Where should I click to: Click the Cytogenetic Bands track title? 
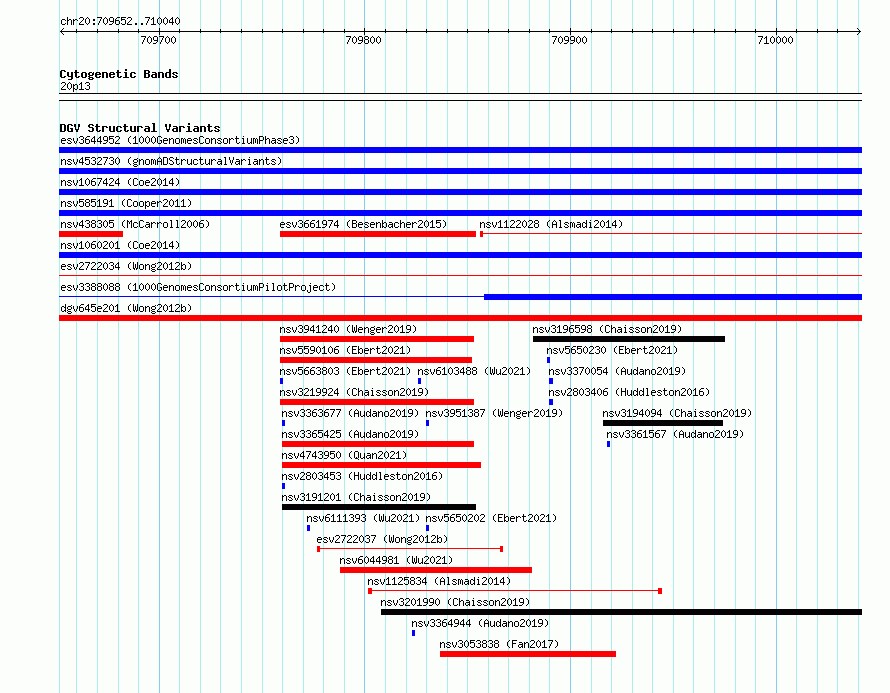(x=119, y=74)
